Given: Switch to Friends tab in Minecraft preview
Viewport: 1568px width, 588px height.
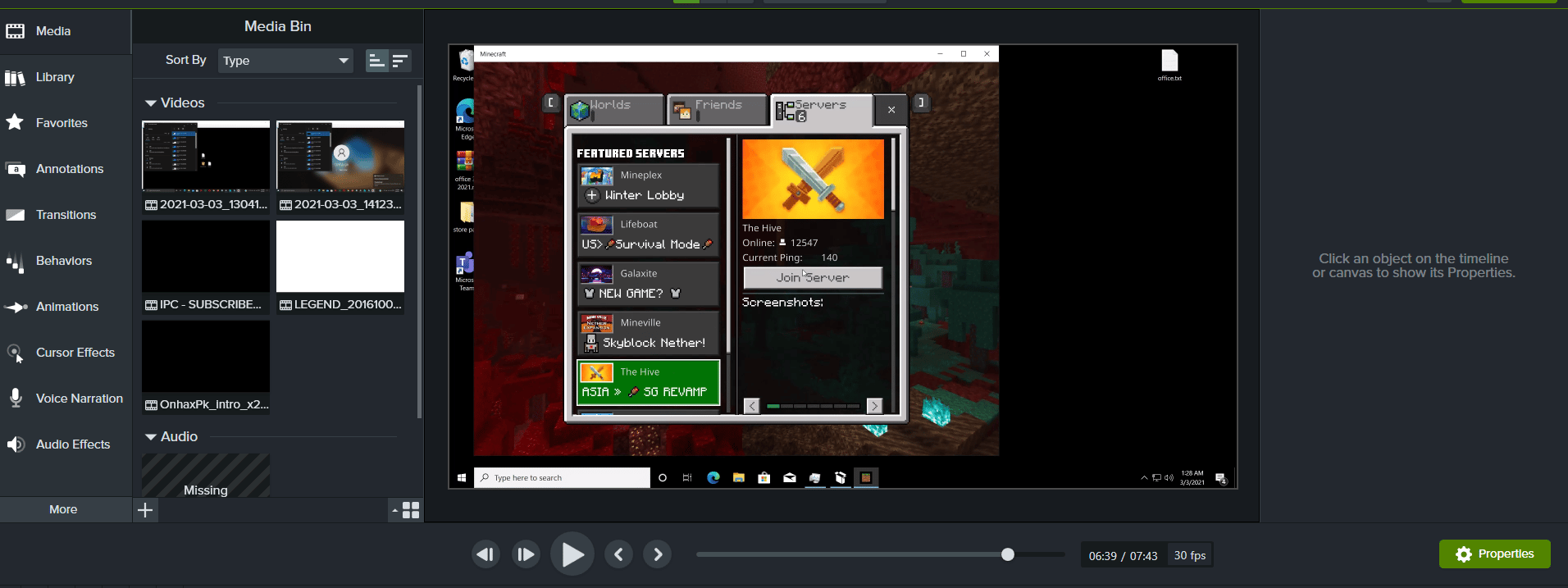Looking at the screenshot, I should point(717,109).
